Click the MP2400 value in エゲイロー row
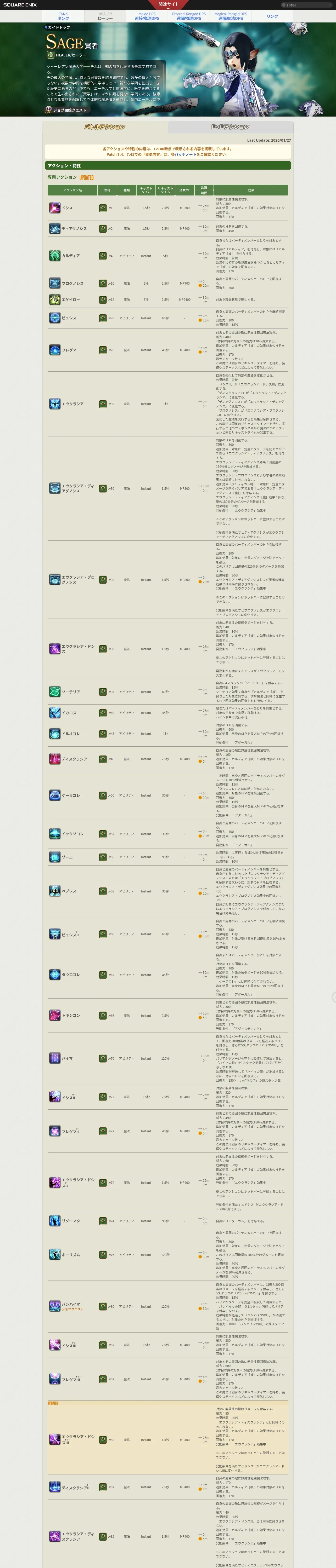Screen dimensions: 336x1568 185,299
